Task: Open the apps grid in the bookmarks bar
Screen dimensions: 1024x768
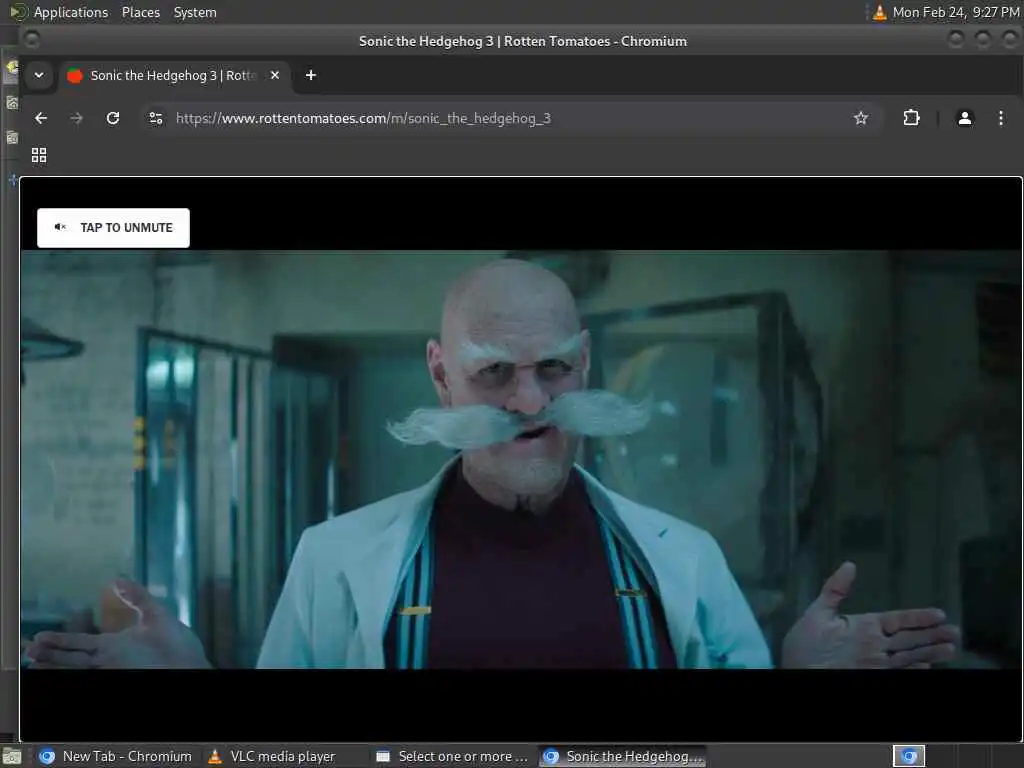Action: [x=39, y=155]
